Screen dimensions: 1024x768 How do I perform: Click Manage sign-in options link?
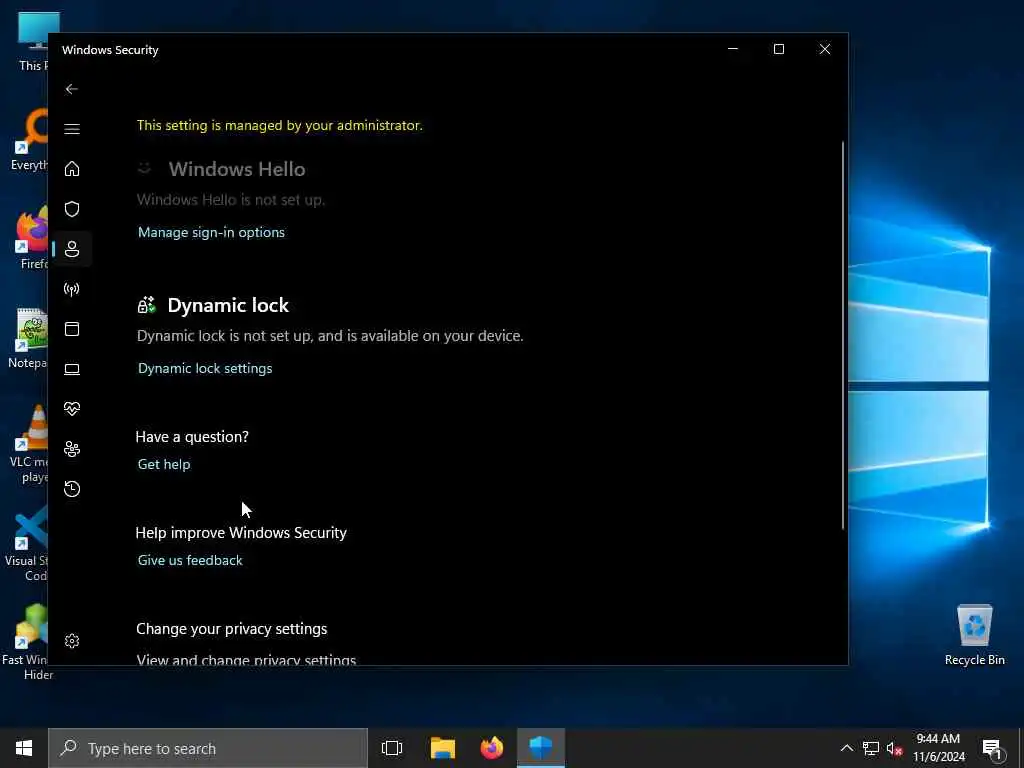211,232
